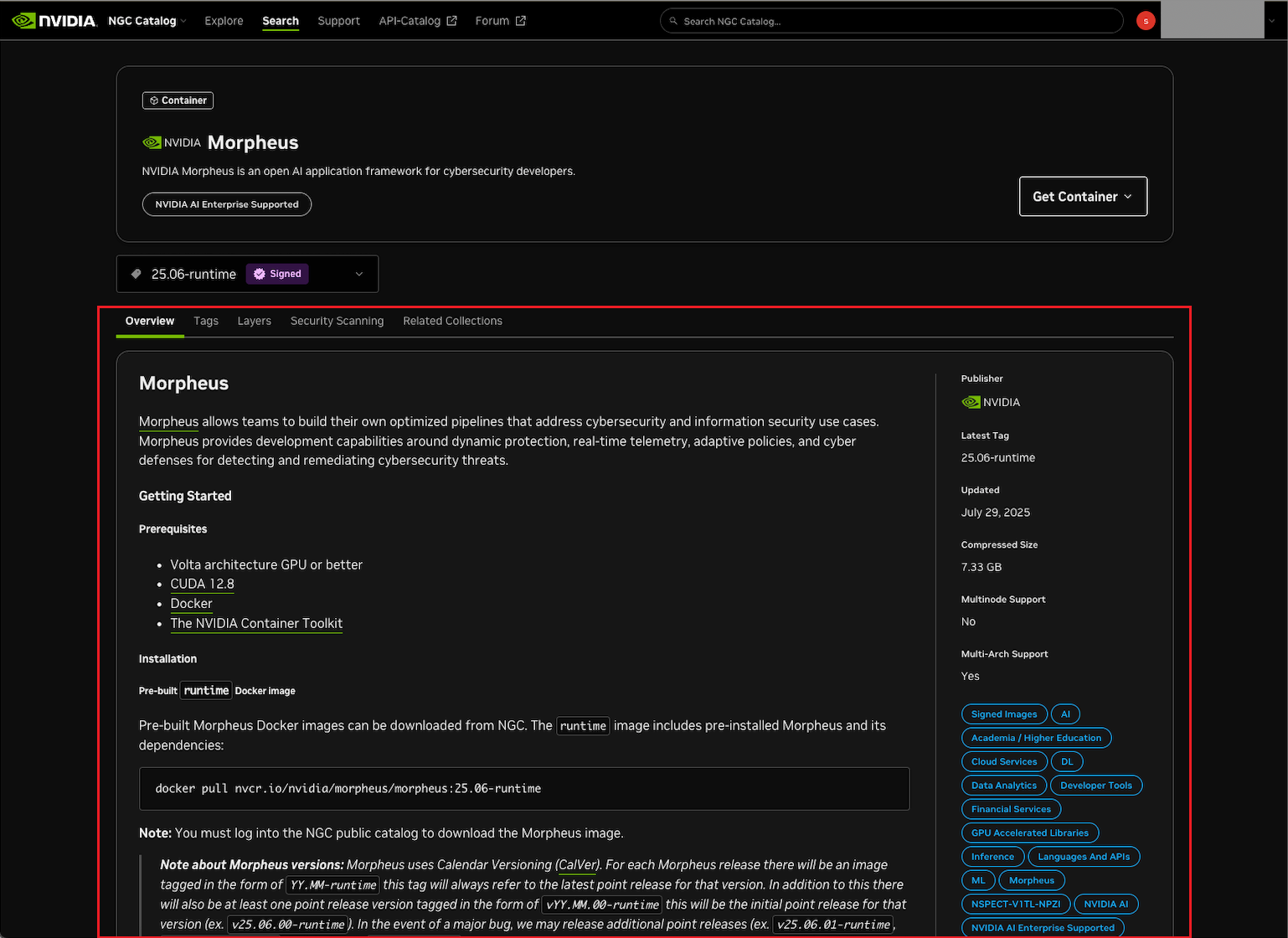This screenshot has height=938, width=1288.
Task: Expand the account menu chevron at top right
Action: [x=1271, y=21]
